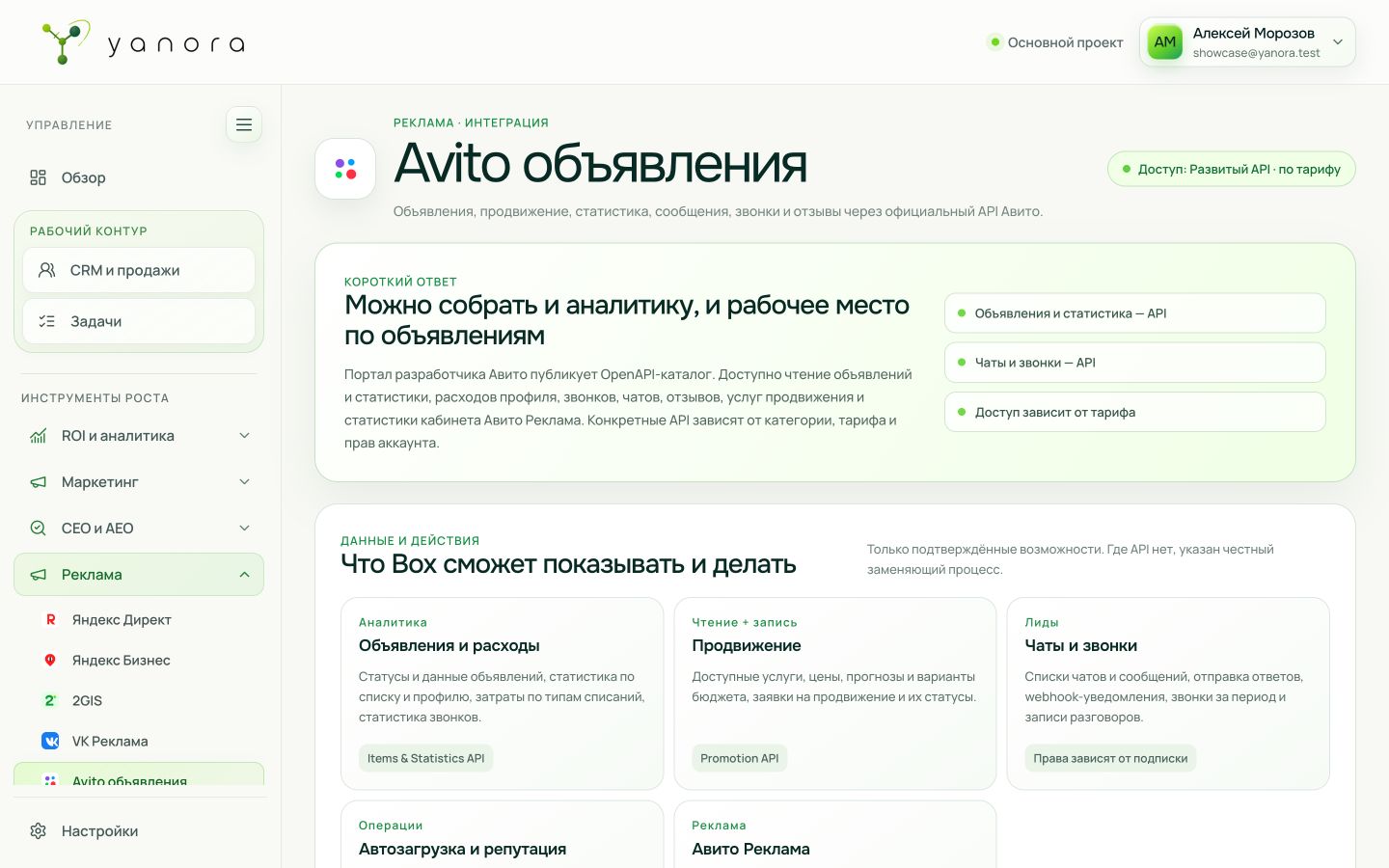Toggle the sidebar hamburger menu button
This screenshot has height=868, width=1389.
pos(244,124)
